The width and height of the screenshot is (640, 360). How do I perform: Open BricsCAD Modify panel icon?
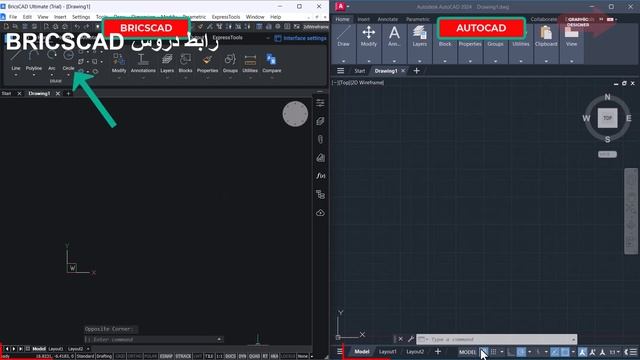[x=119, y=60]
